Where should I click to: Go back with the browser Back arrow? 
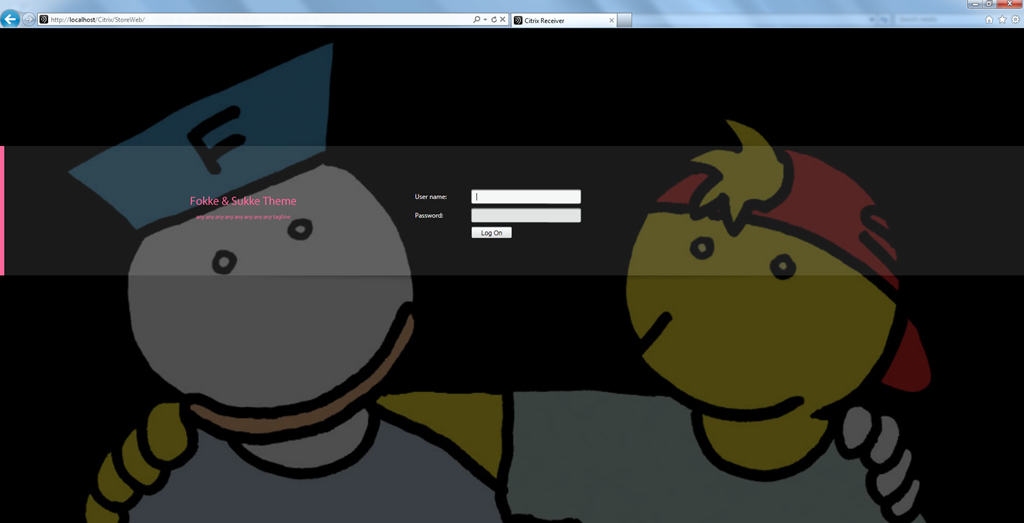(10, 19)
